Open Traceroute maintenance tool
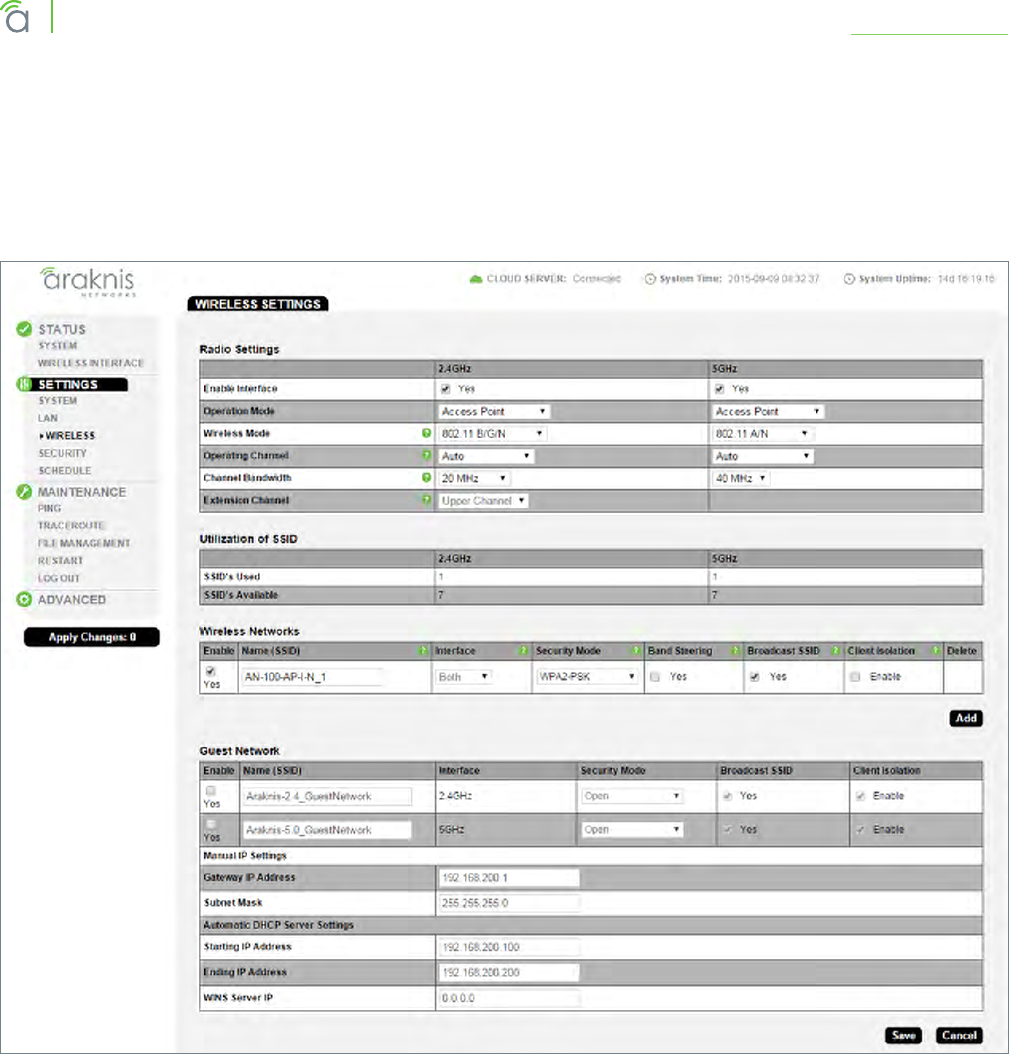 71,526
